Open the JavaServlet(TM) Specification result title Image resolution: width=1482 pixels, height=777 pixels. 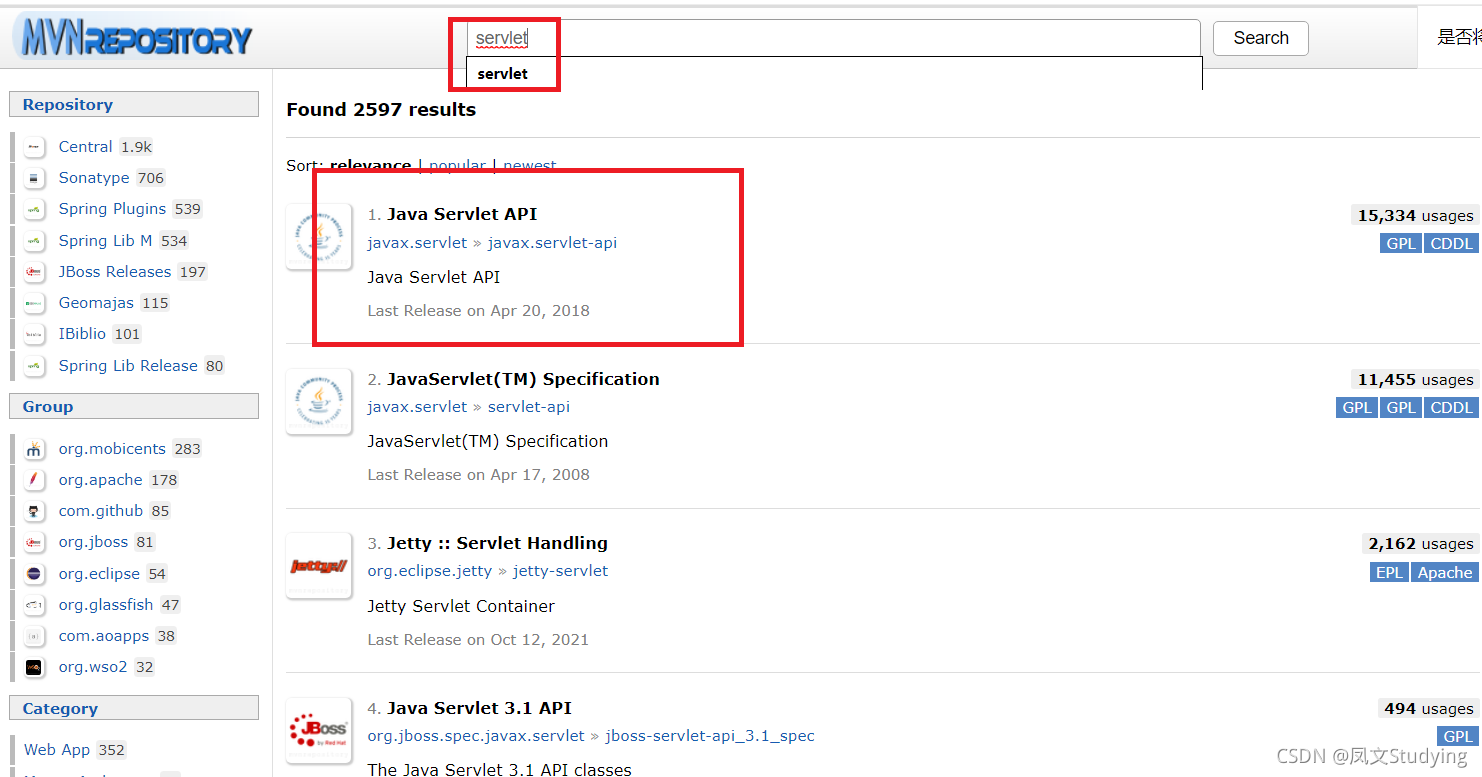pos(523,379)
